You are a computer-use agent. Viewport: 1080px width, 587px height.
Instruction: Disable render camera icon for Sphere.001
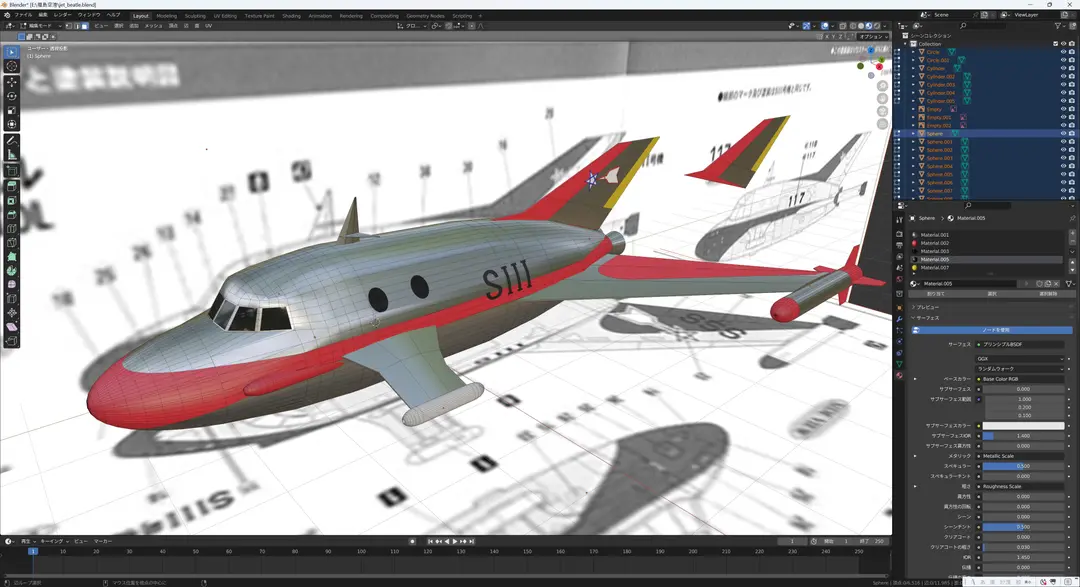click(1071, 142)
